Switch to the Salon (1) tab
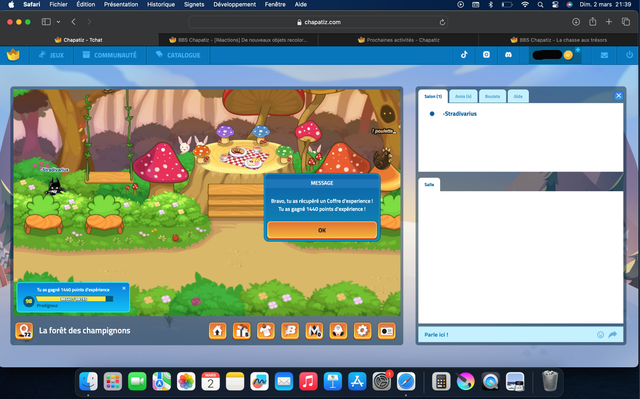This screenshot has height=399, width=640. pyautogui.click(x=433, y=96)
